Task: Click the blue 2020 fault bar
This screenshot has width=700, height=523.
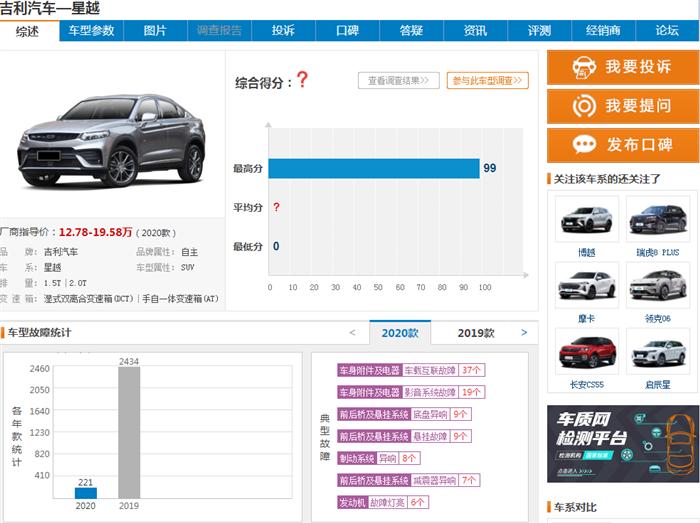Action: [86, 493]
